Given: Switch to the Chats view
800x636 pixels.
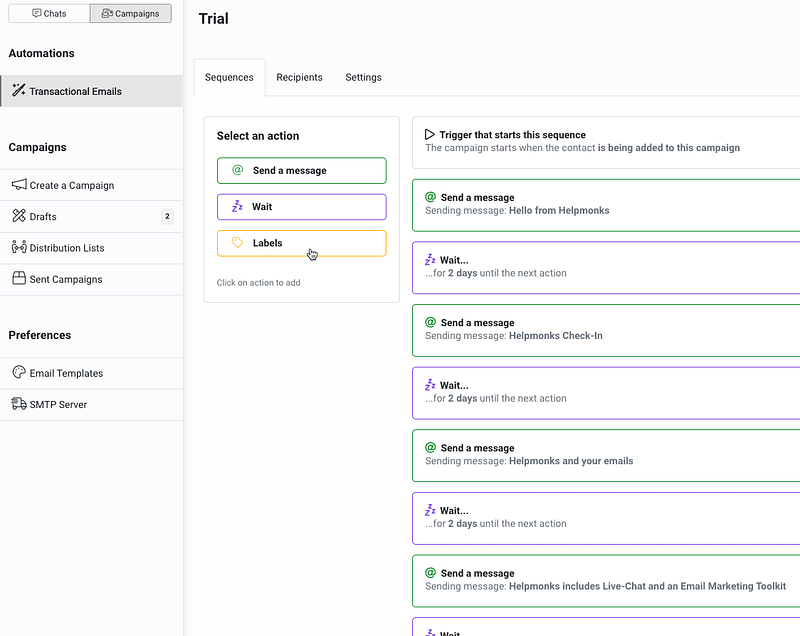Looking at the screenshot, I should click(49, 14).
